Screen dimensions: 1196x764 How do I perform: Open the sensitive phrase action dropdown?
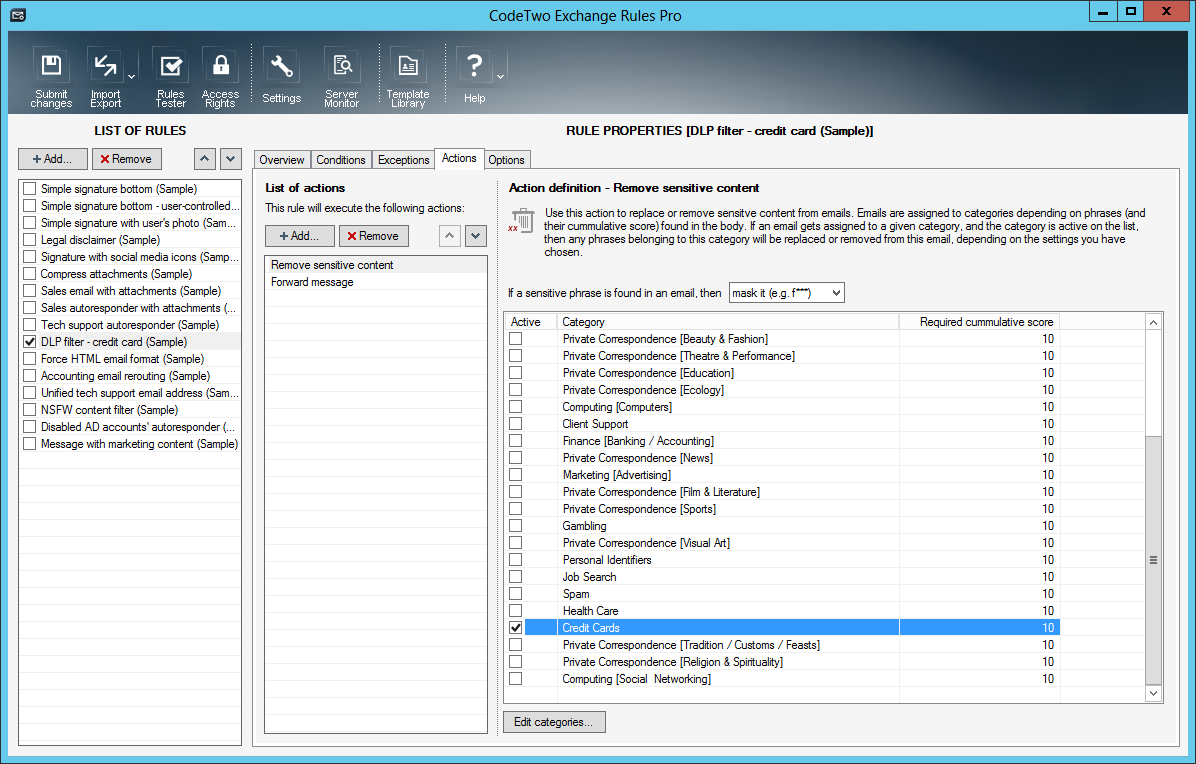click(786, 293)
